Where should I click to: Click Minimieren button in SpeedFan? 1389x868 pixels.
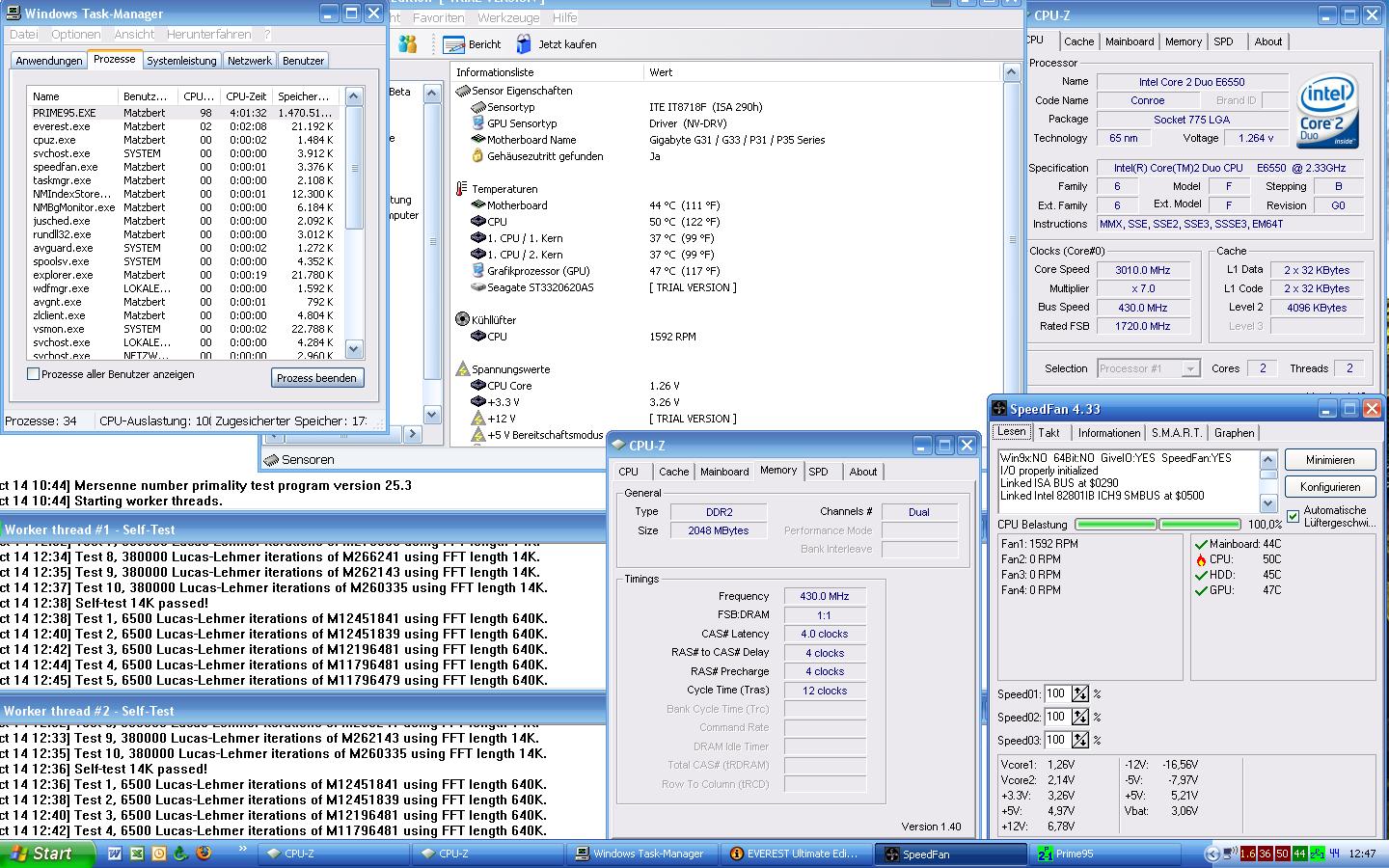1330,460
